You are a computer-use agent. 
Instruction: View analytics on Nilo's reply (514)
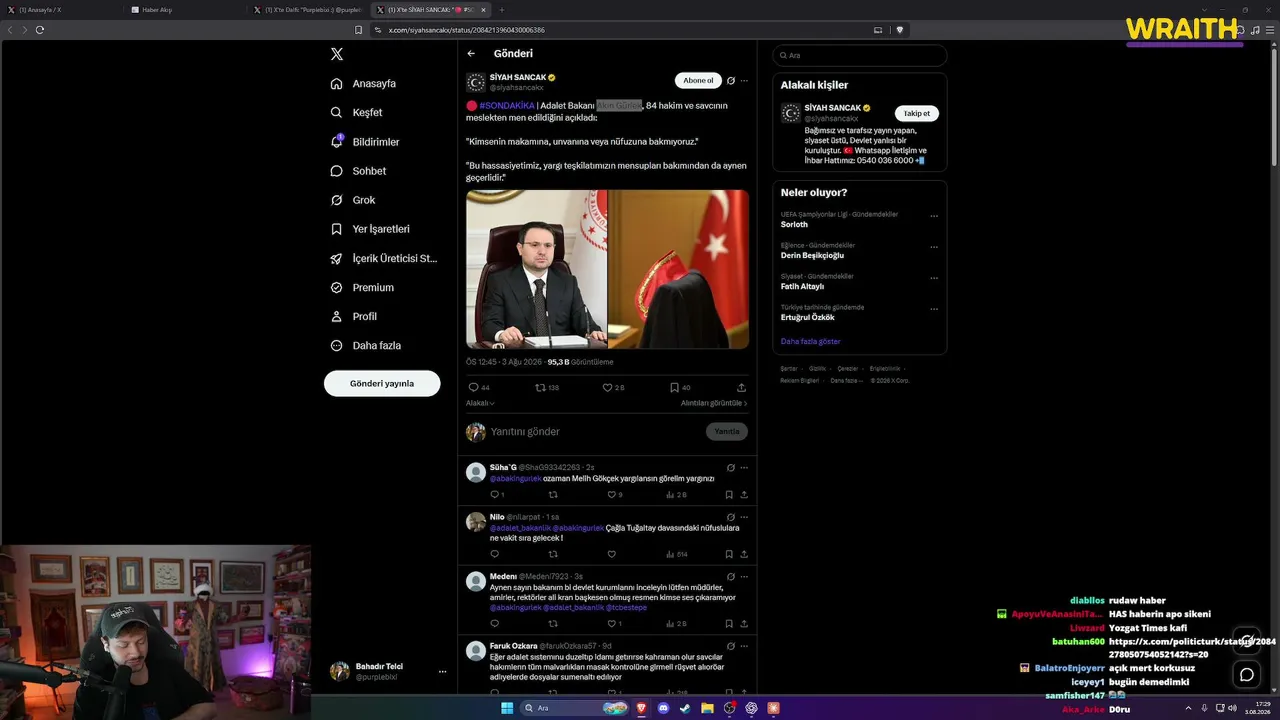pos(677,554)
